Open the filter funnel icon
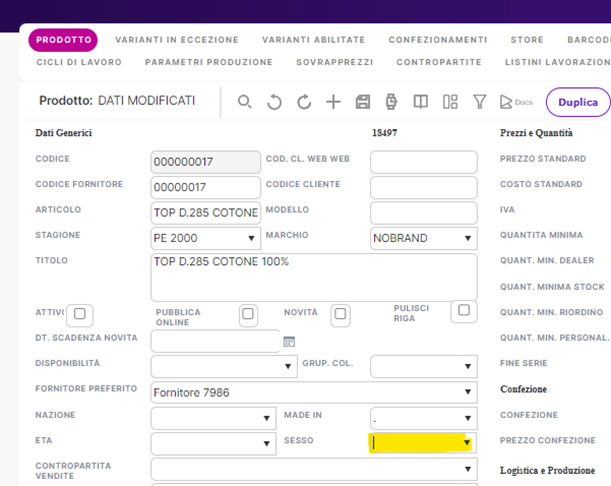611x486 pixels. tap(479, 102)
